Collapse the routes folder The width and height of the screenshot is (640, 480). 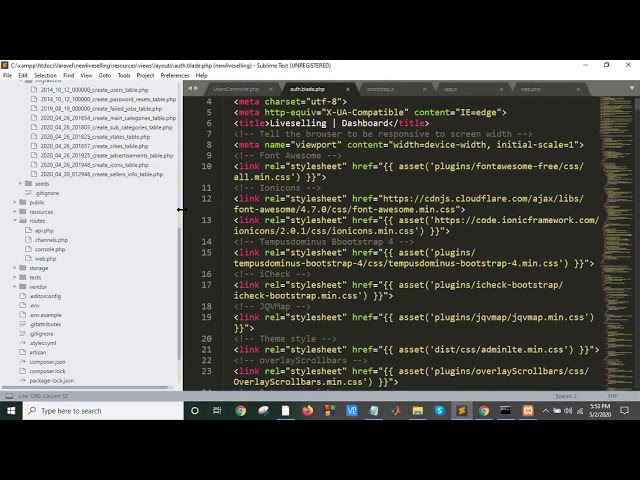coord(15,221)
